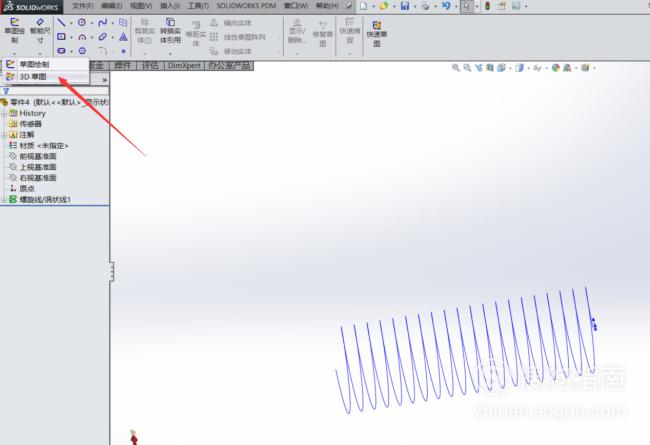The image size is (650, 445).
Task: Switch to the DimXpert tab
Action: 184,66
